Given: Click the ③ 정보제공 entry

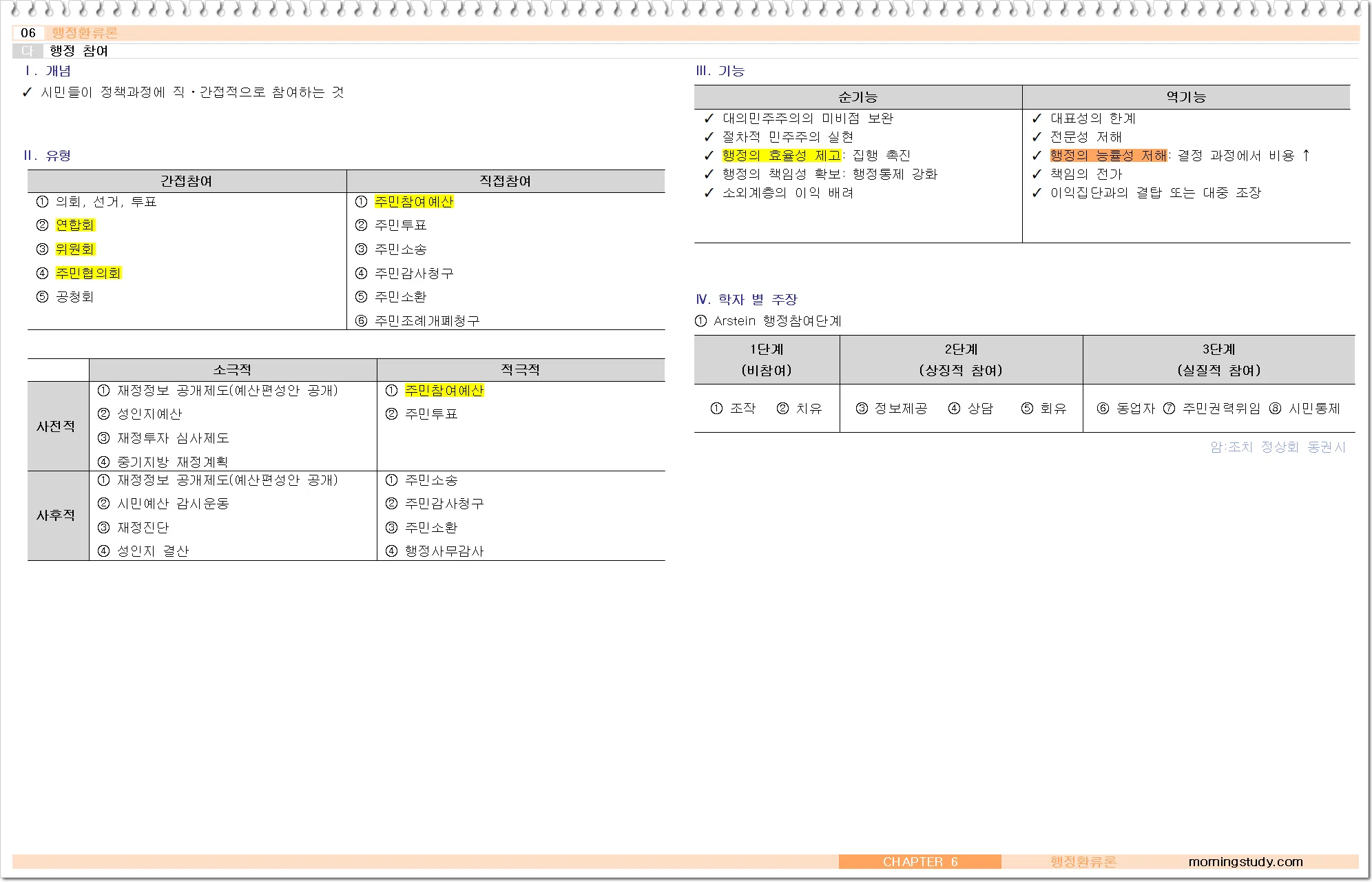Looking at the screenshot, I should [891, 409].
